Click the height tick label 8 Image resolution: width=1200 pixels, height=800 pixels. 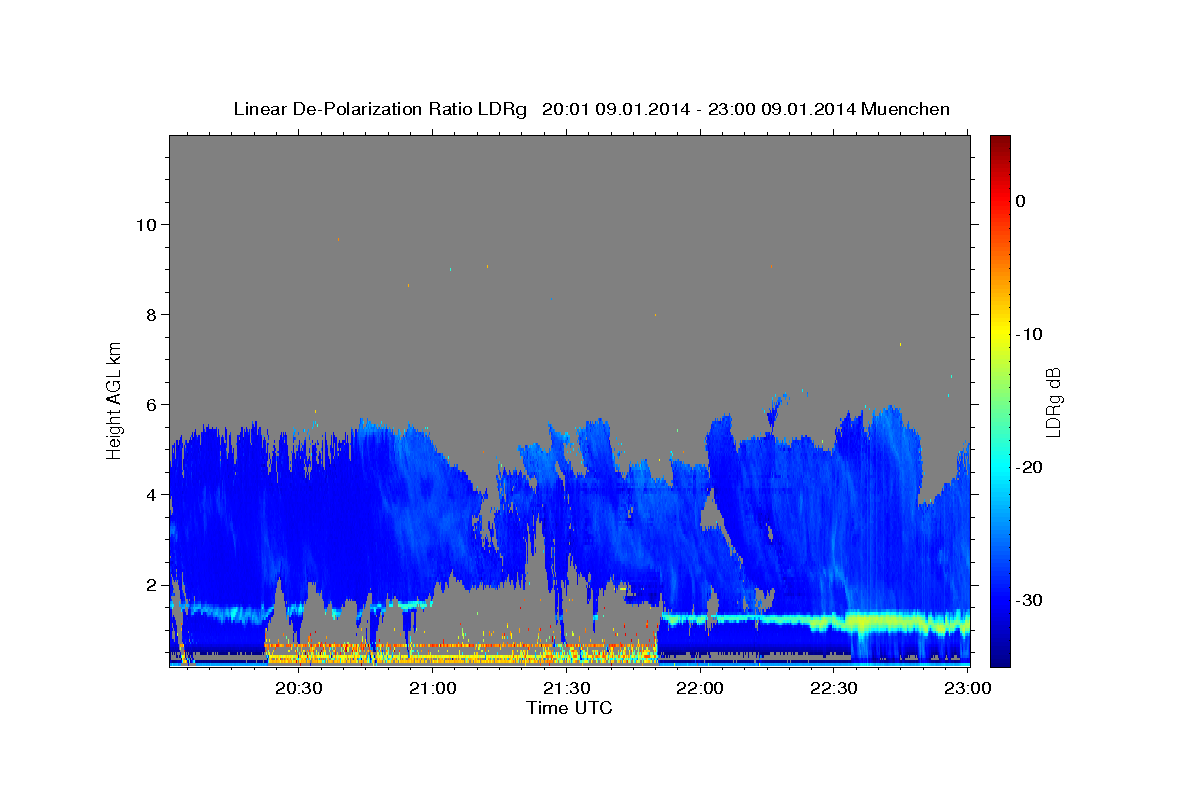click(151, 314)
